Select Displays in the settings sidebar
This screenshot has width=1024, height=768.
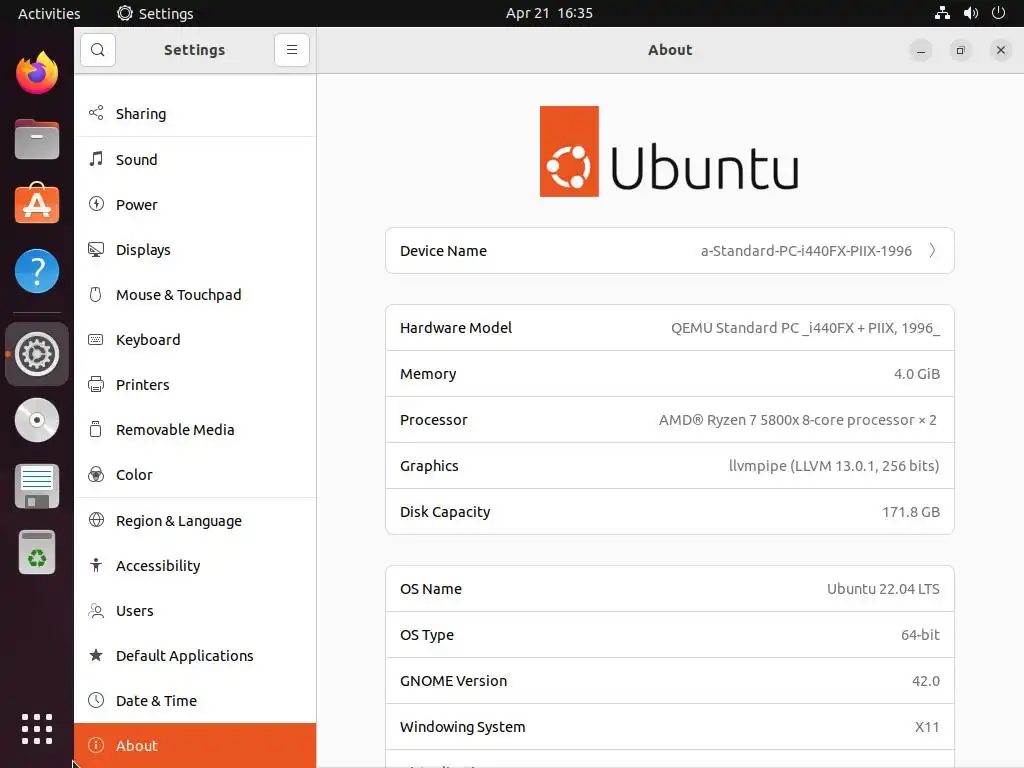coord(143,250)
